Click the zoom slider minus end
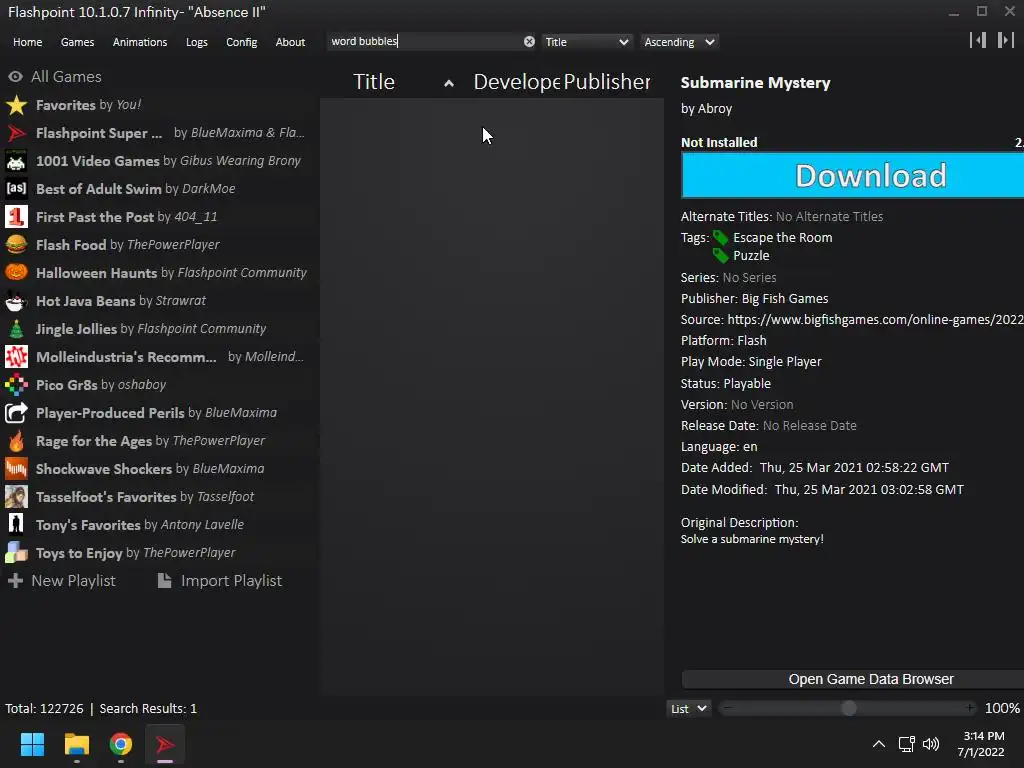This screenshot has height=768, width=1024. point(728,709)
